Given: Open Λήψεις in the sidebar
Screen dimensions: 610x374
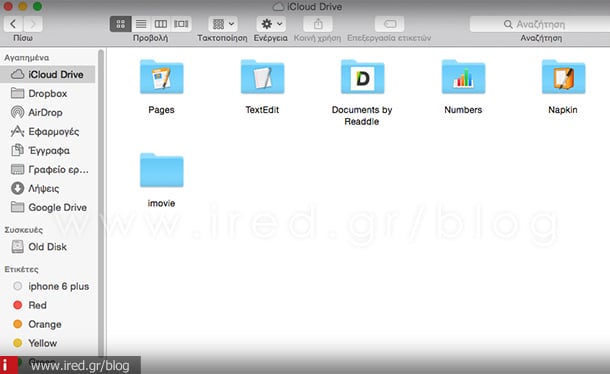Looking at the screenshot, I should [x=47, y=189].
